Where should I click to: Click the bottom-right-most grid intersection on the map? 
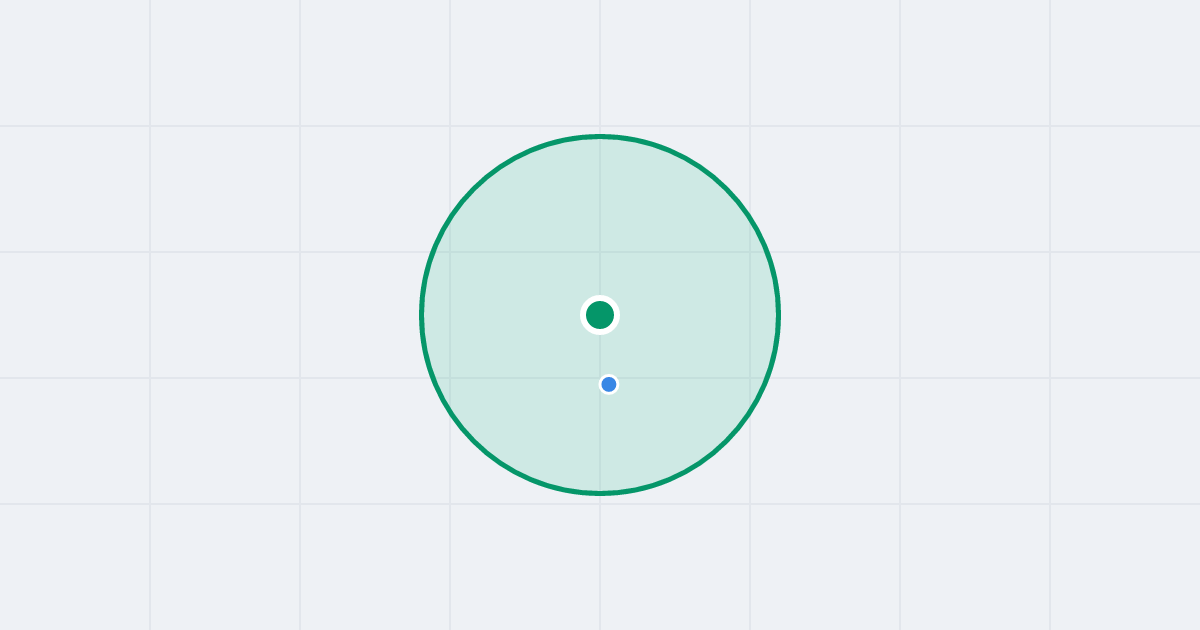point(1050,504)
